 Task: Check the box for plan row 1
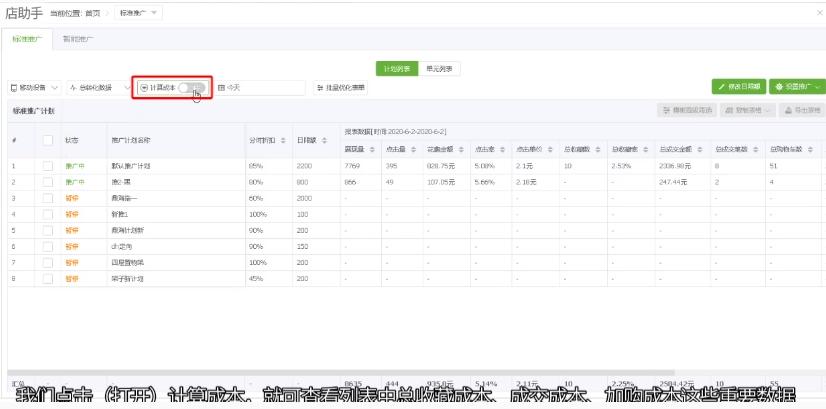(48, 166)
